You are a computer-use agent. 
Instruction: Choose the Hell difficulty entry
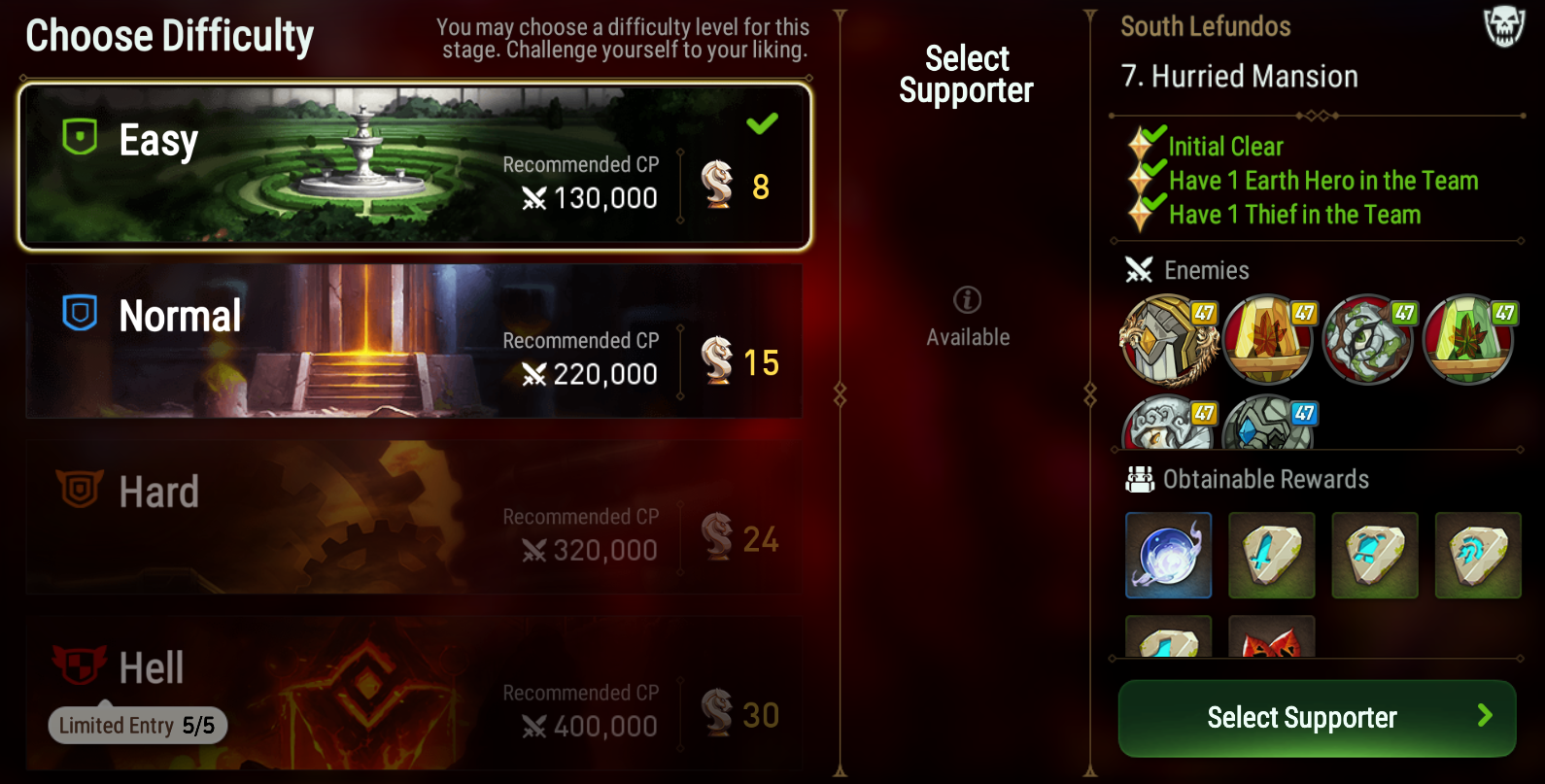point(414,694)
